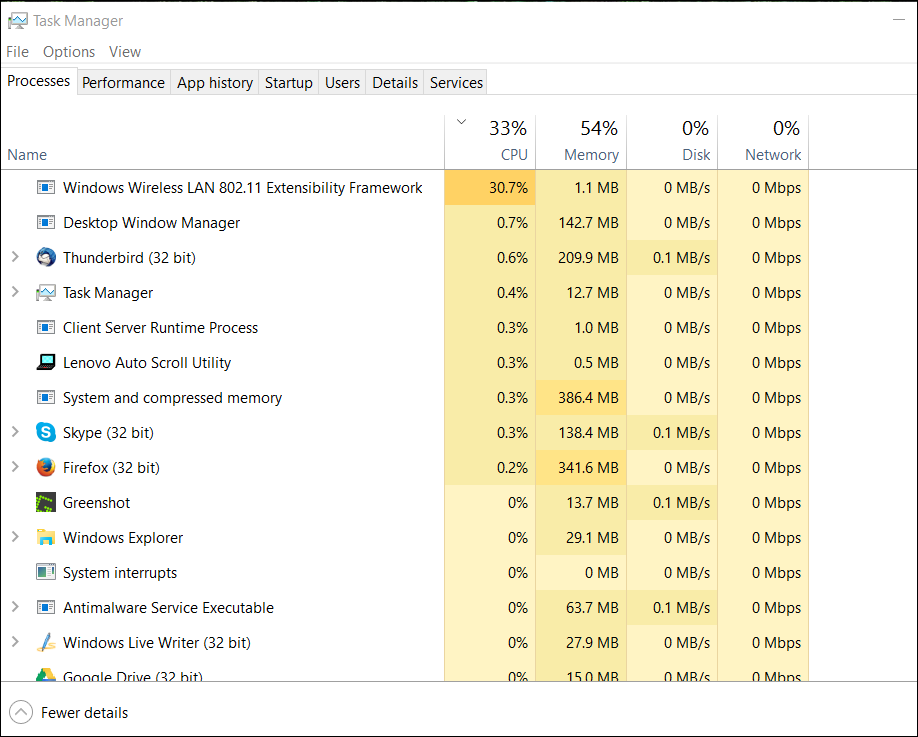Screen dimensions: 918x737
Task: Click the Client Server Runtime Process icon
Action: click(x=46, y=327)
